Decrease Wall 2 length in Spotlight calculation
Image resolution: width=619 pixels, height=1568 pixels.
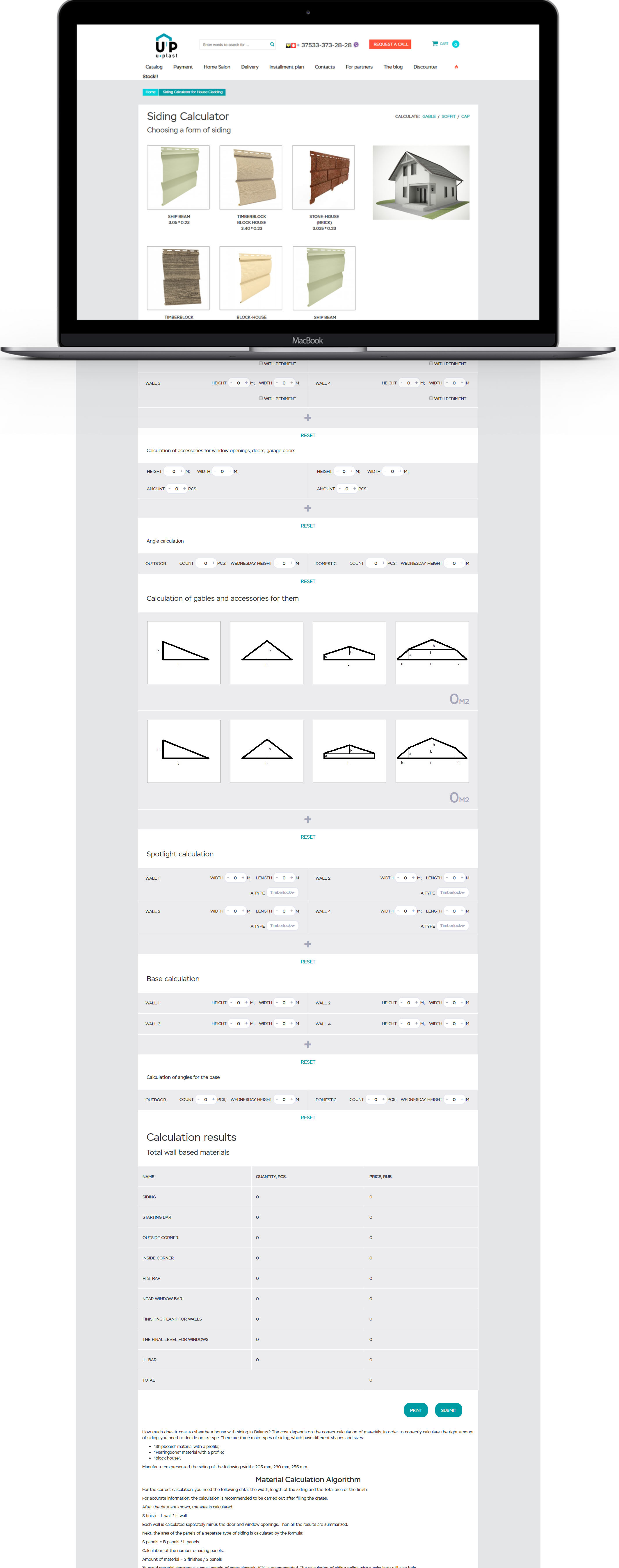tap(447, 878)
